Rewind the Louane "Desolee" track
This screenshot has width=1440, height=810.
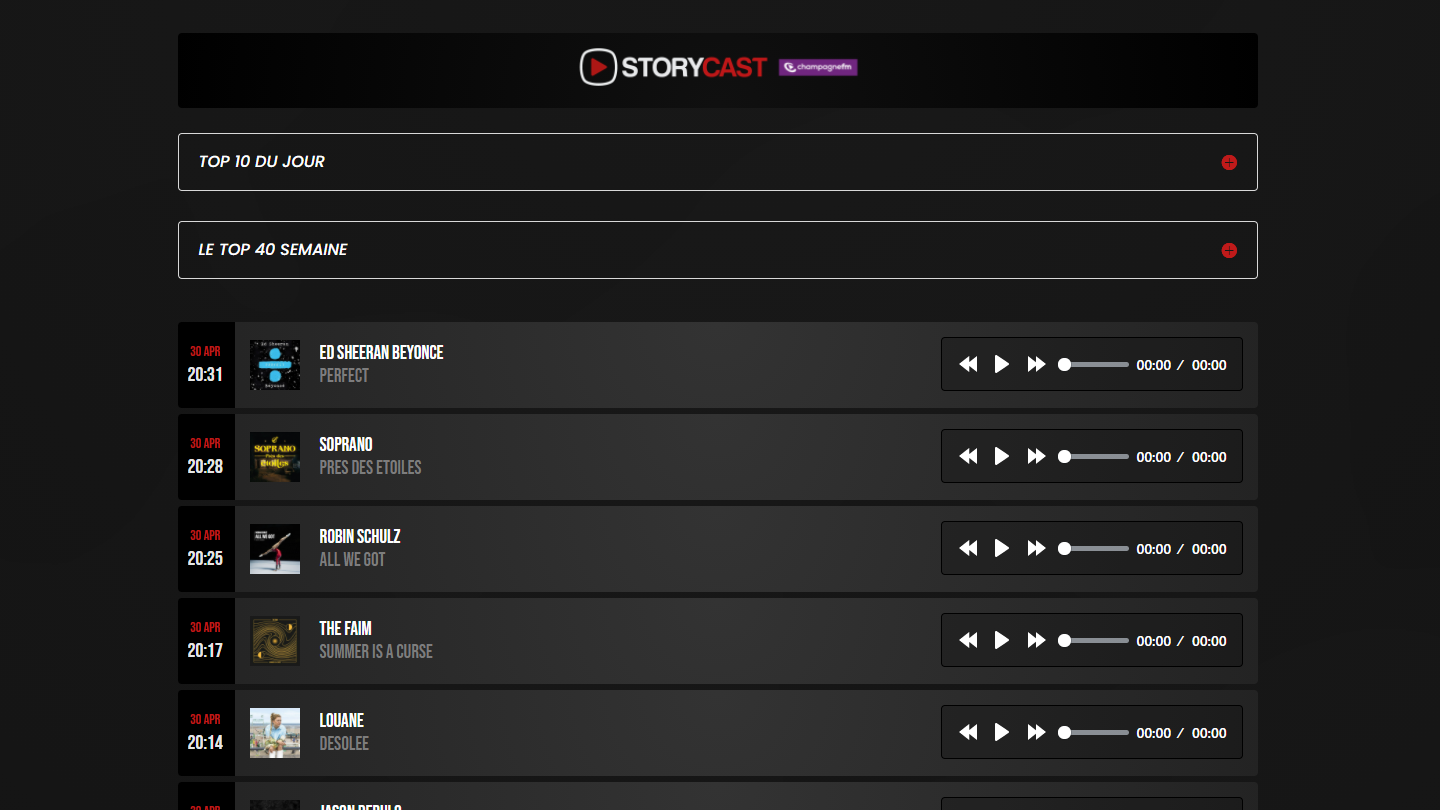click(968, 732)
